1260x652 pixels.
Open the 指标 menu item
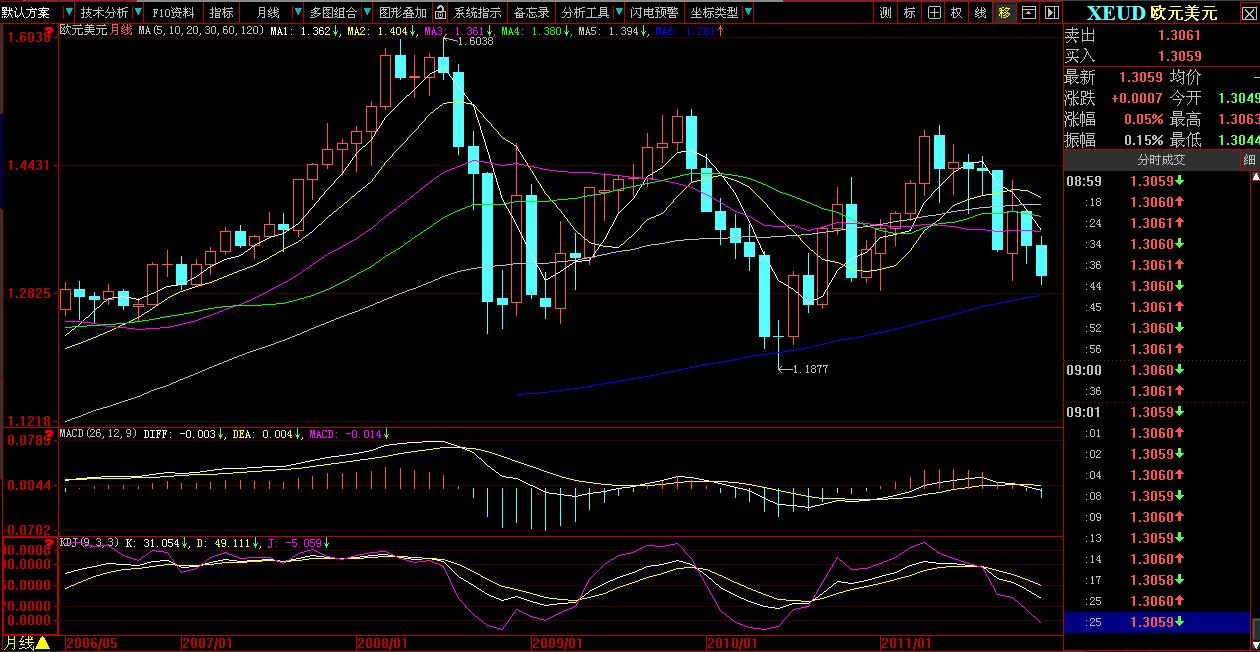tap(222, 13)
